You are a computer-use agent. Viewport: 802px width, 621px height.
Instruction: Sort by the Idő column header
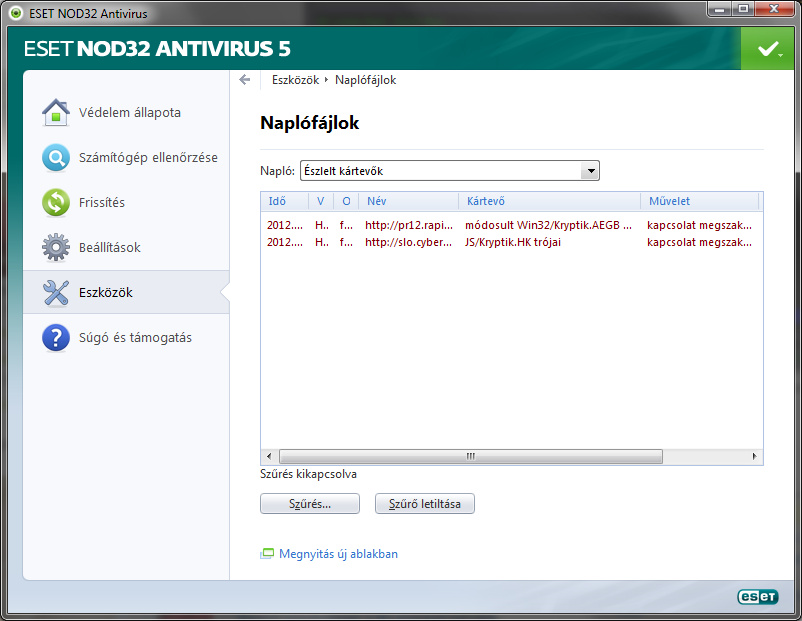click(x=285, y=201)
